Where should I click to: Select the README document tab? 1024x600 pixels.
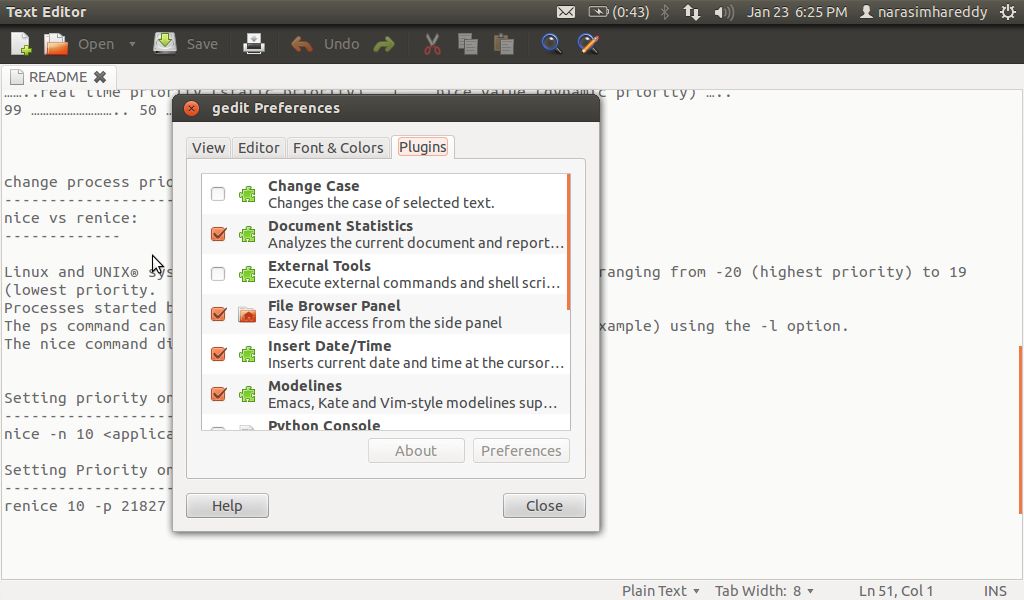[58, 77]
